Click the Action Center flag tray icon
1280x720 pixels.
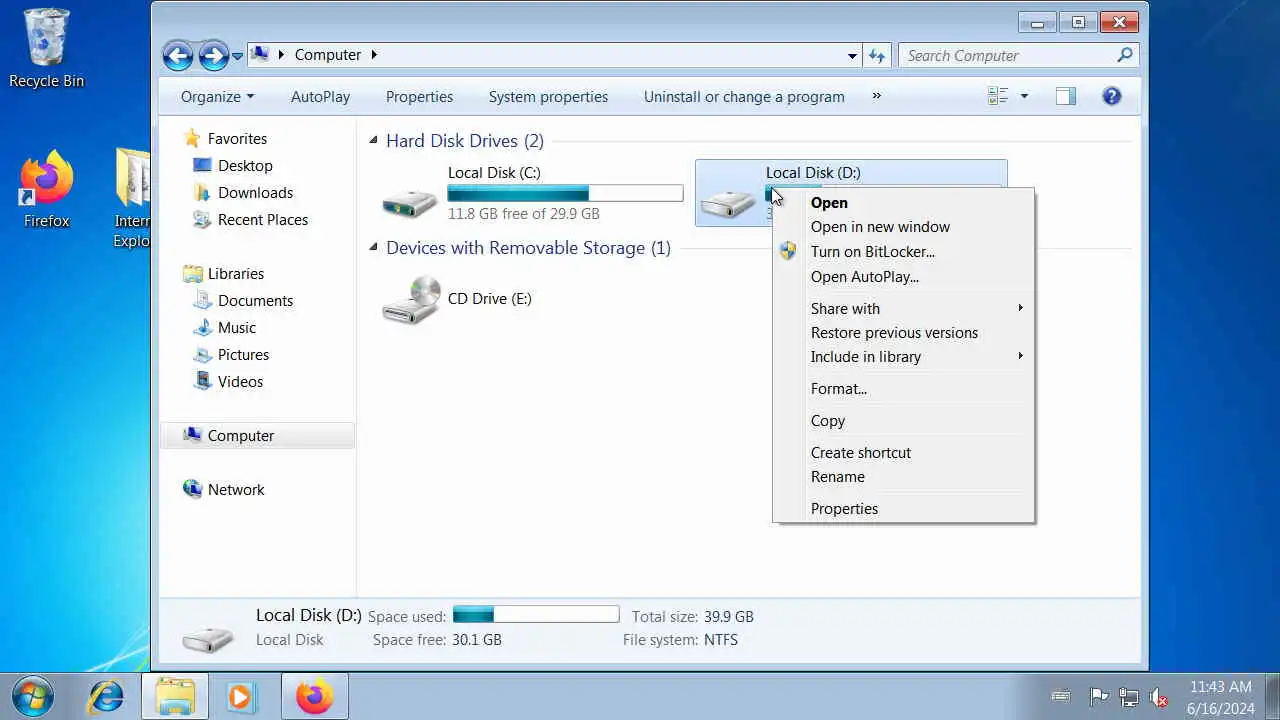1098,697
